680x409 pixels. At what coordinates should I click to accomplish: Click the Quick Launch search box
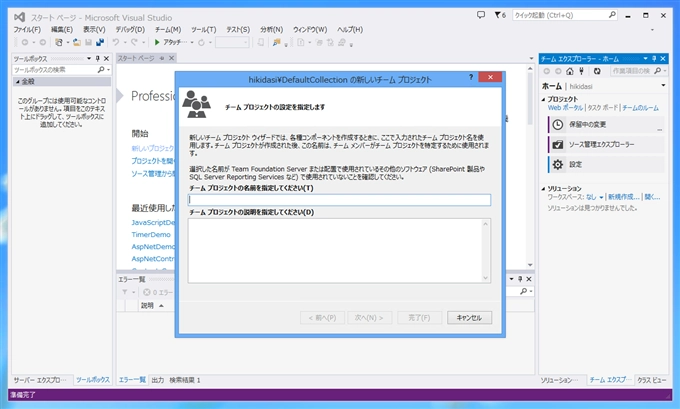[x=565, y=15]
